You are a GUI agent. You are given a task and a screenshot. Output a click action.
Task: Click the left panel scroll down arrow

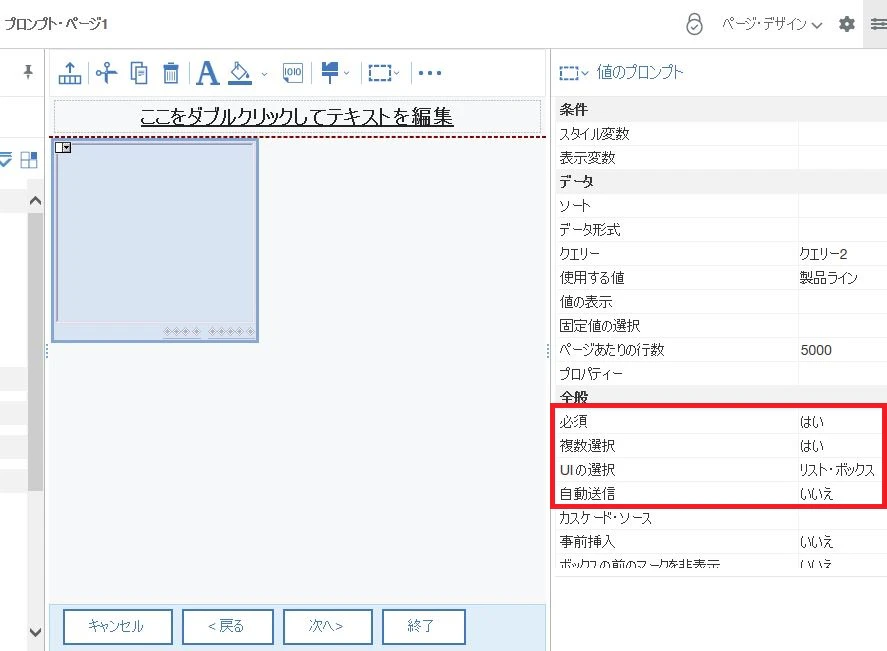point(35,632)
